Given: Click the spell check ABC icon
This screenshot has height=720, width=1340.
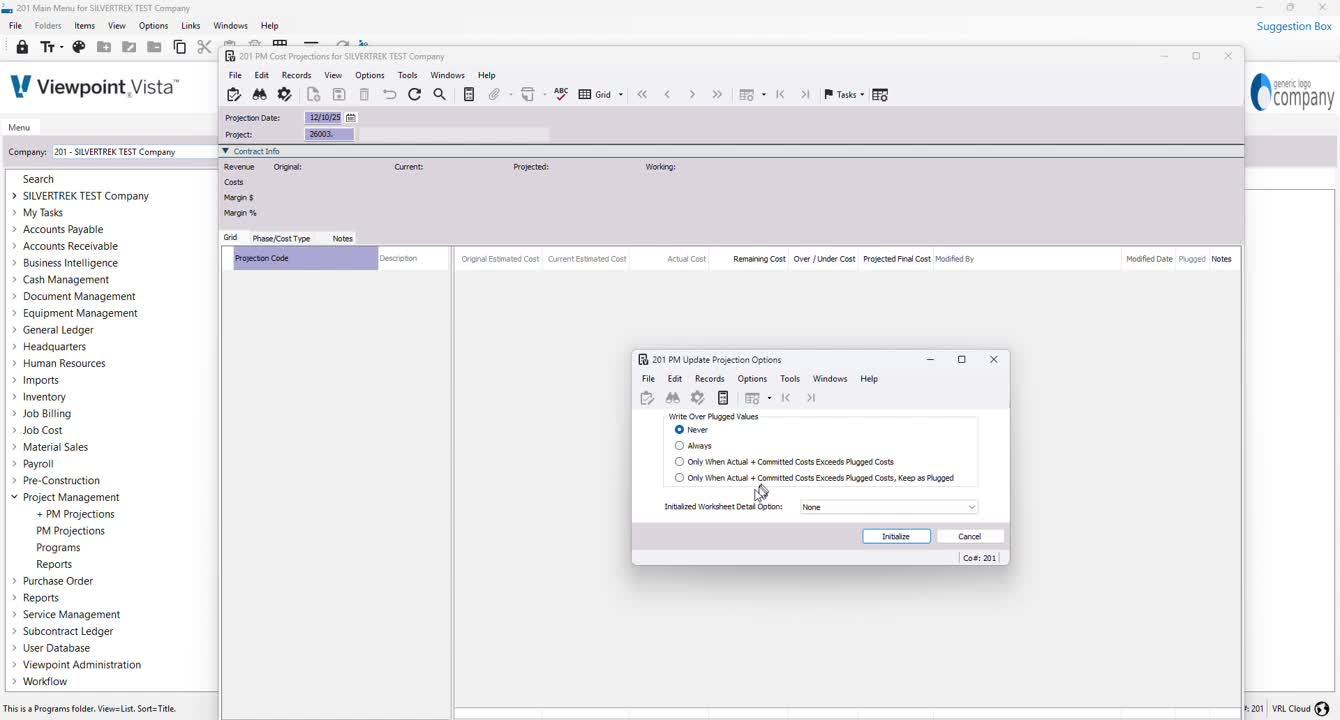Looking at the screenshot, I should [561, 94].
